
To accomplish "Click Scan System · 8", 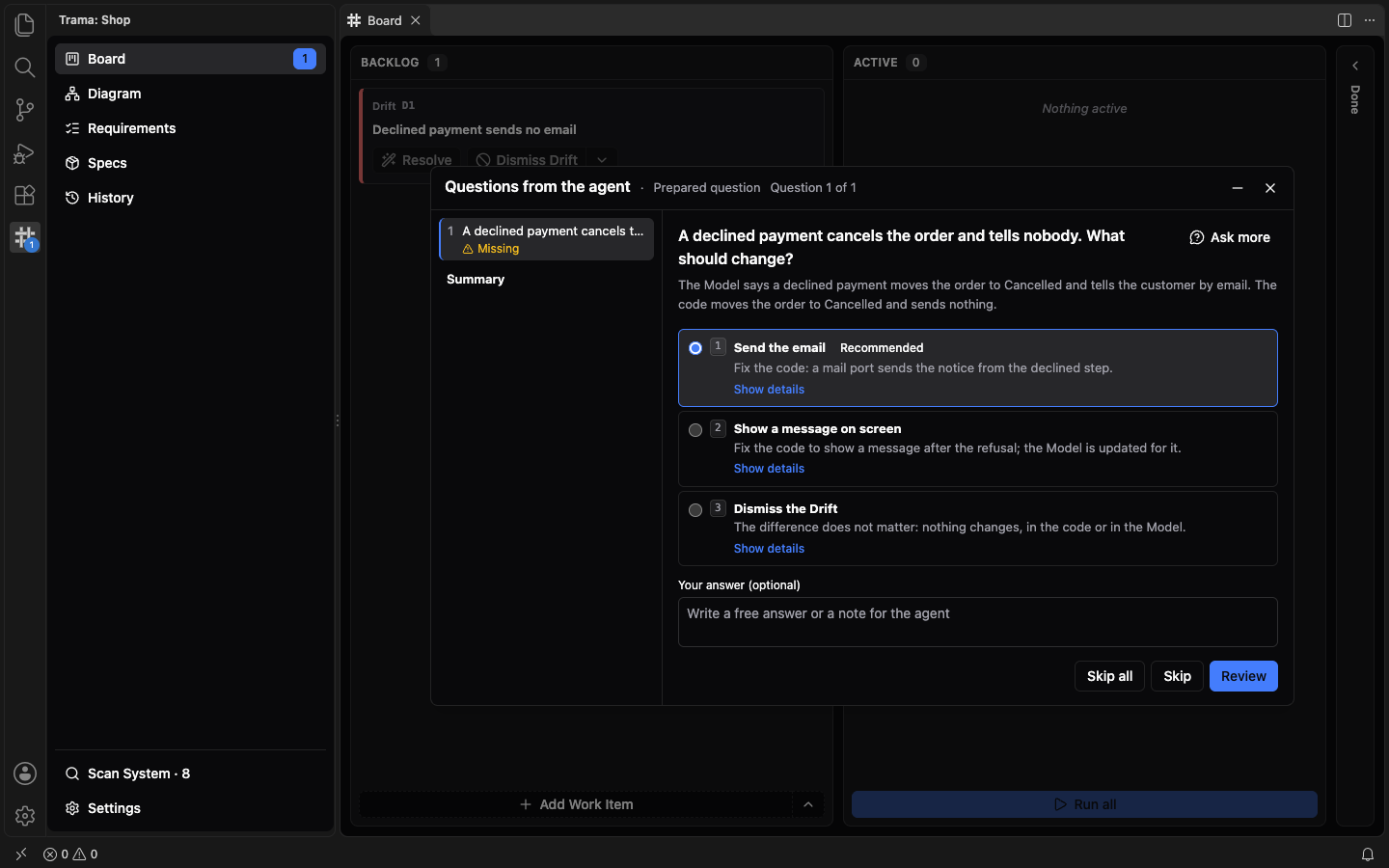I will (190, 773).
